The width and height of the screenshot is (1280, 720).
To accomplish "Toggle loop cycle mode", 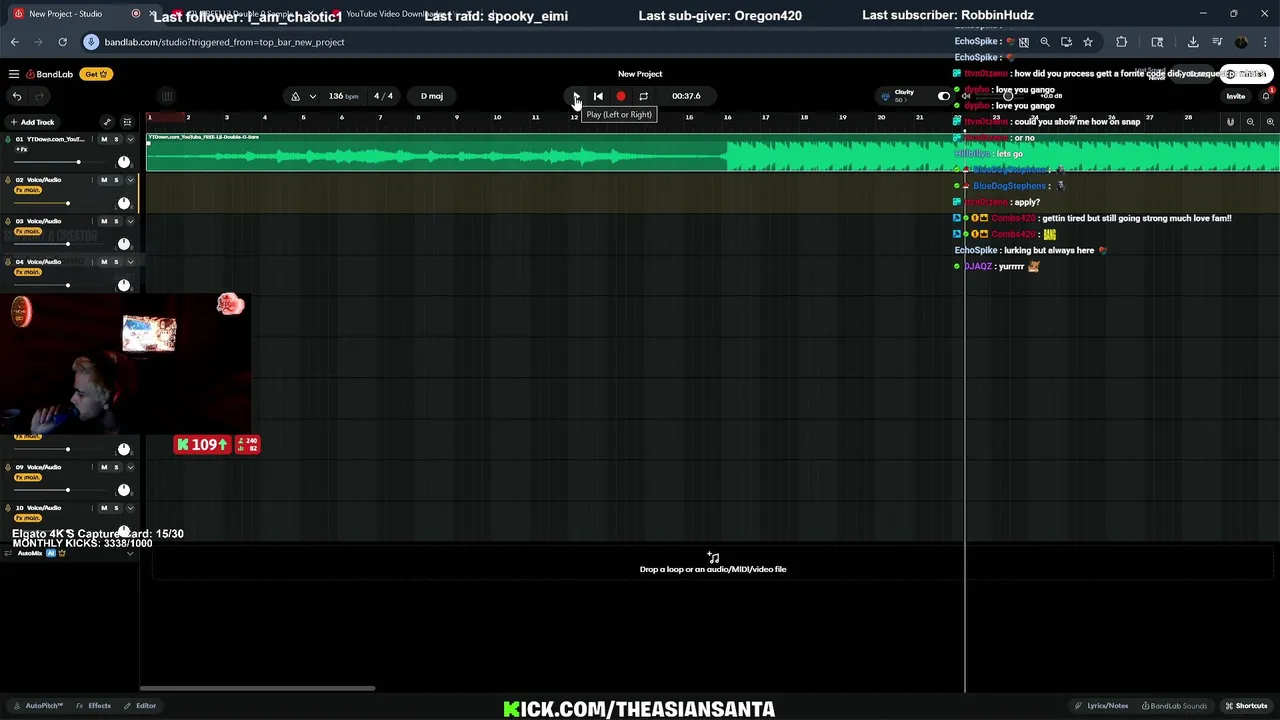I will [643, 96].
